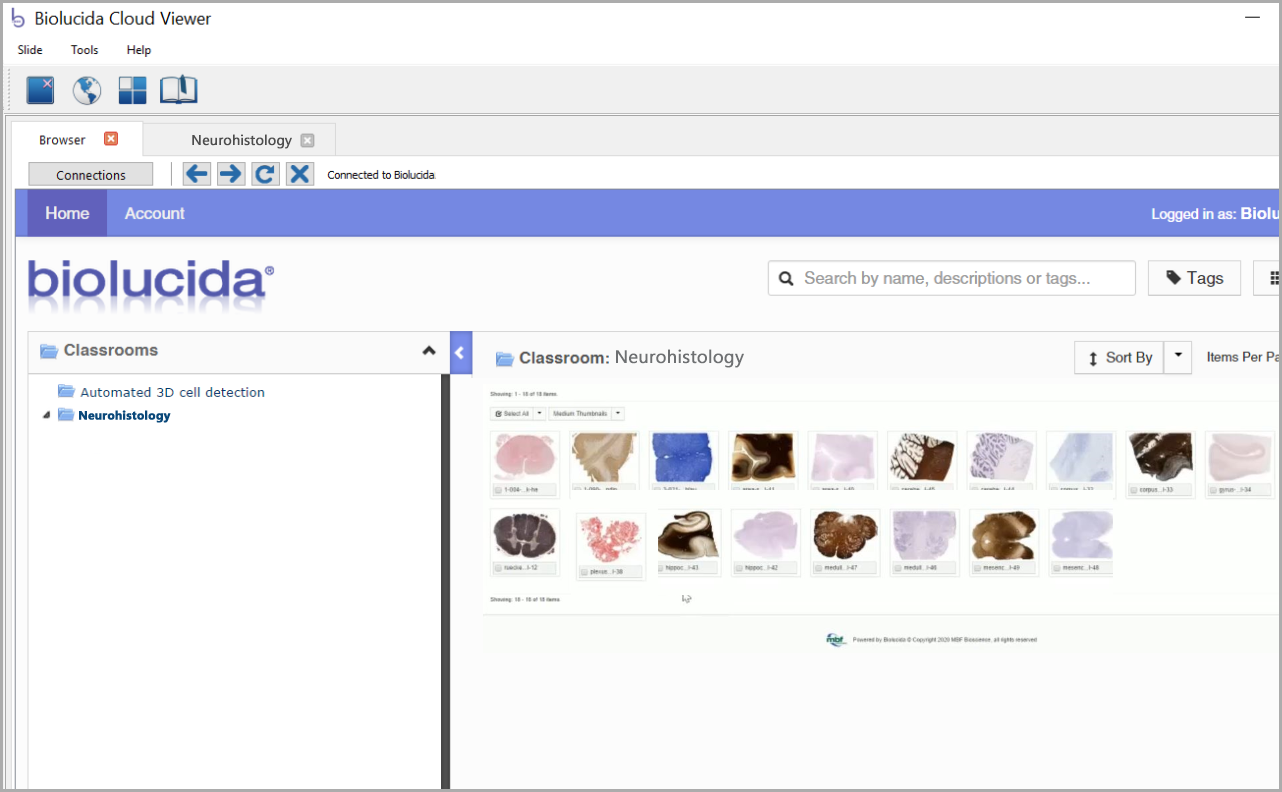
Task: Click the Classrooms folder icon
Action: point(49,350)
